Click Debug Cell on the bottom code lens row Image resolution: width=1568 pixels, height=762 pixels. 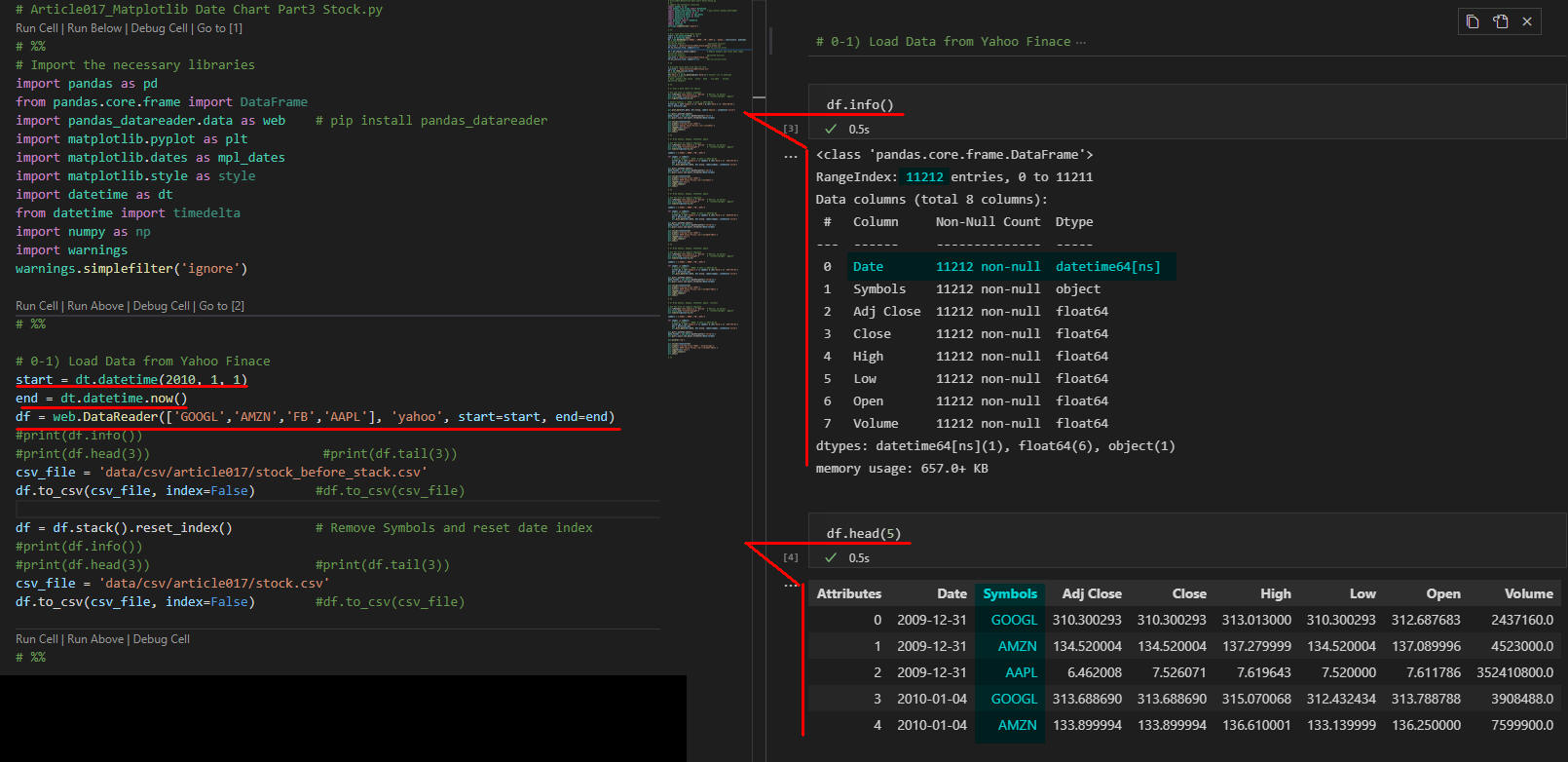click(x=162, y=639)
